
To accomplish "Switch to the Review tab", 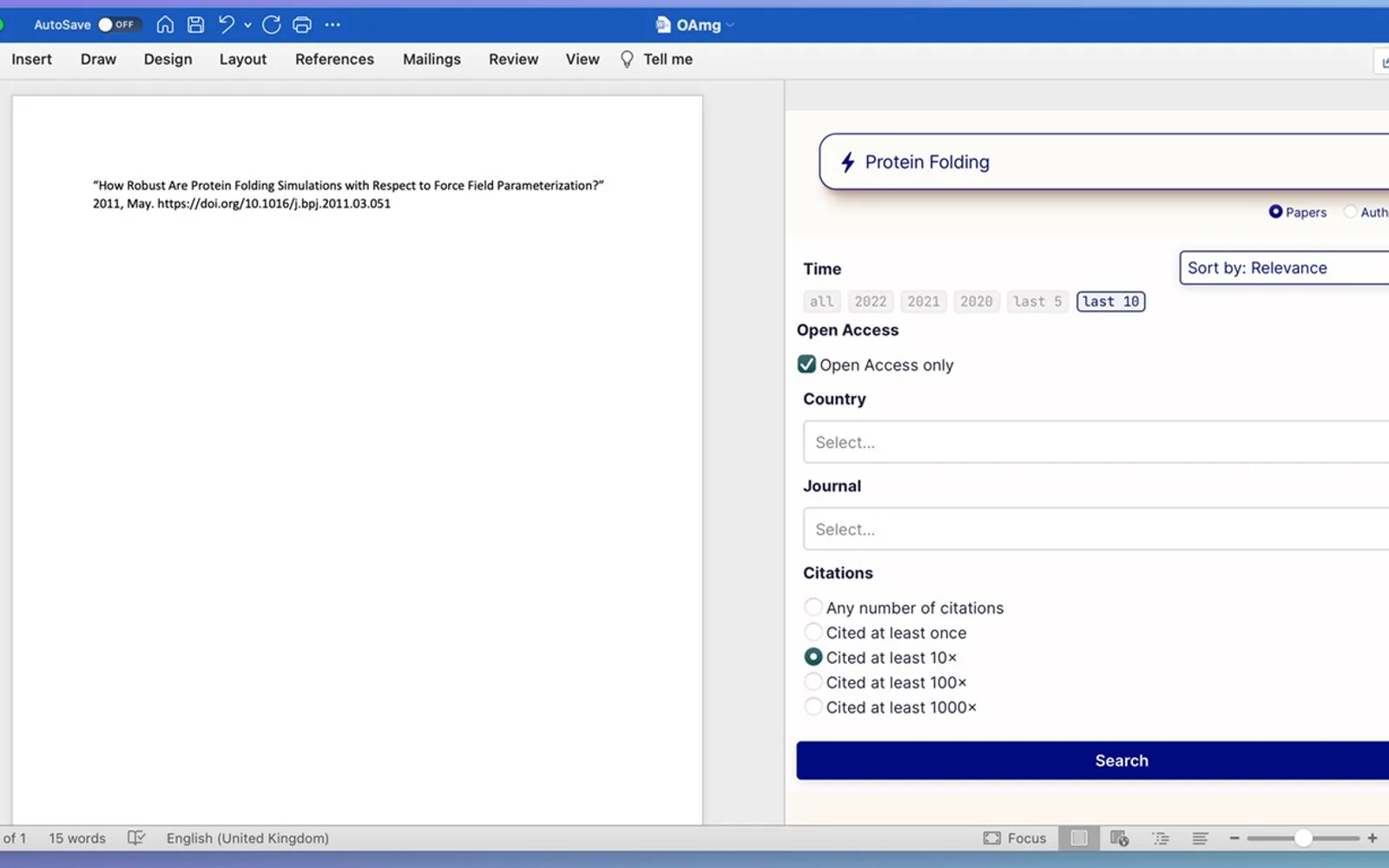I will (x=513, y=59).
